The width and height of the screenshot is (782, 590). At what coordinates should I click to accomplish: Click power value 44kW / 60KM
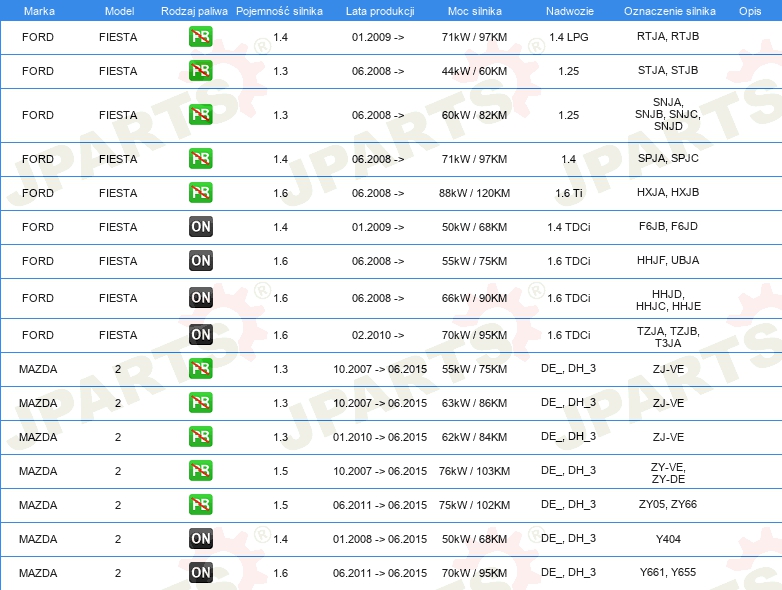(x=474, y=71)
